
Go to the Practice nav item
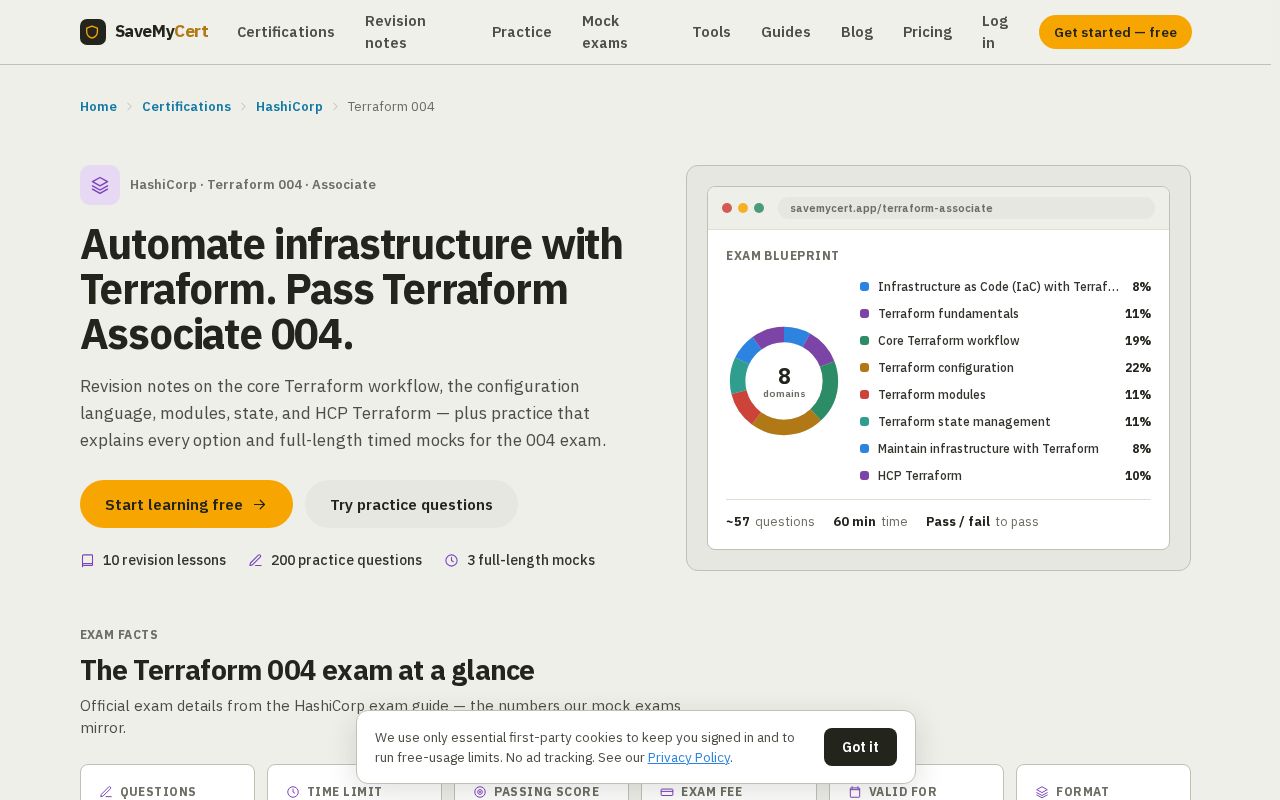tap(522, 32)
